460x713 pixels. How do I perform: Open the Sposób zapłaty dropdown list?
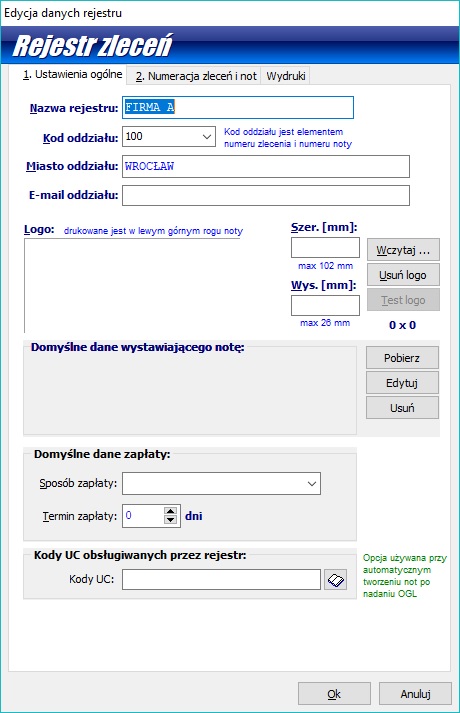312,483
